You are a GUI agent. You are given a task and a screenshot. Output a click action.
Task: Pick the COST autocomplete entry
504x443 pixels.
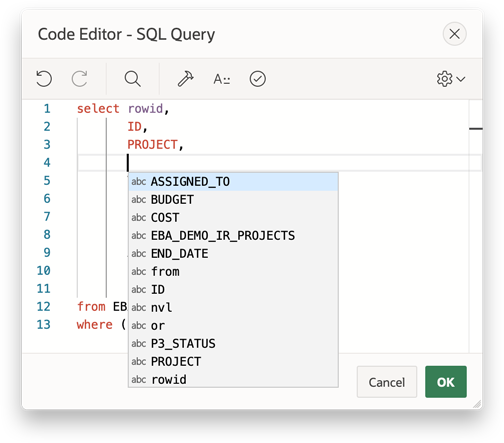tap(233, 218)
